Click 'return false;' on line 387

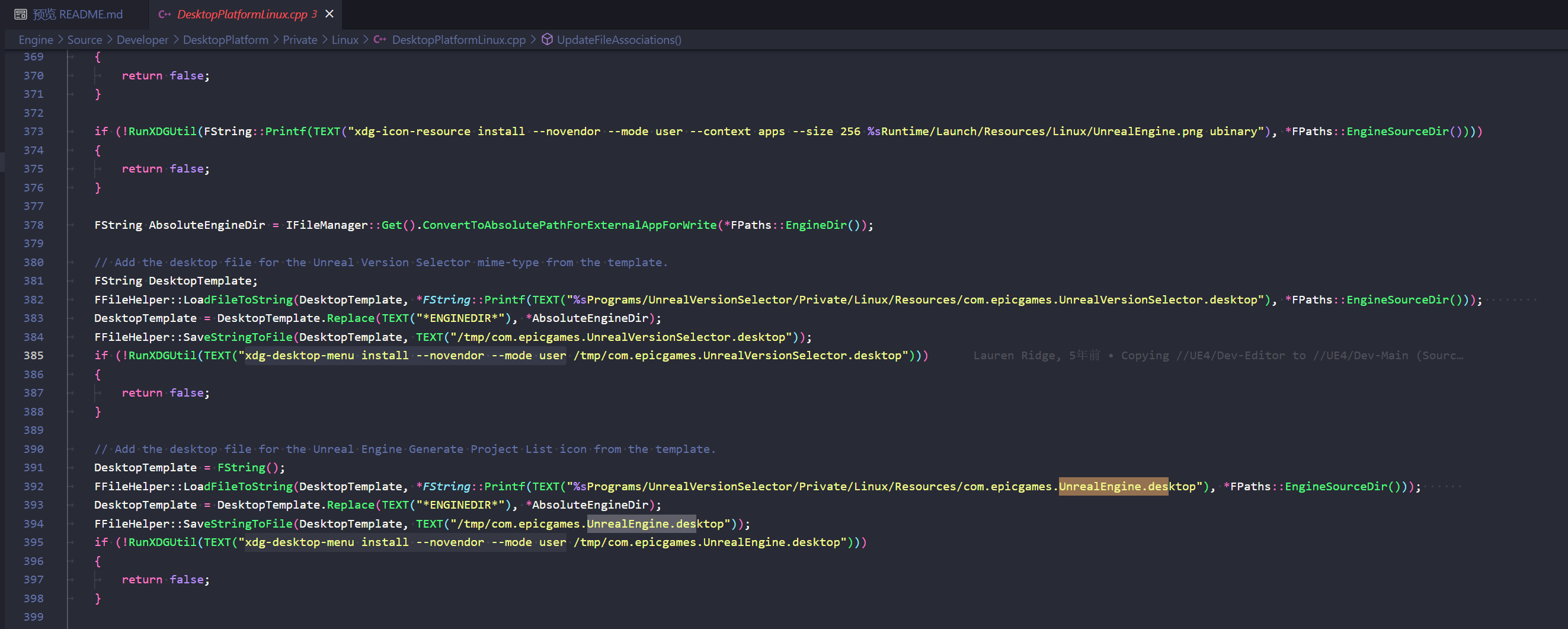pos(165,392)
